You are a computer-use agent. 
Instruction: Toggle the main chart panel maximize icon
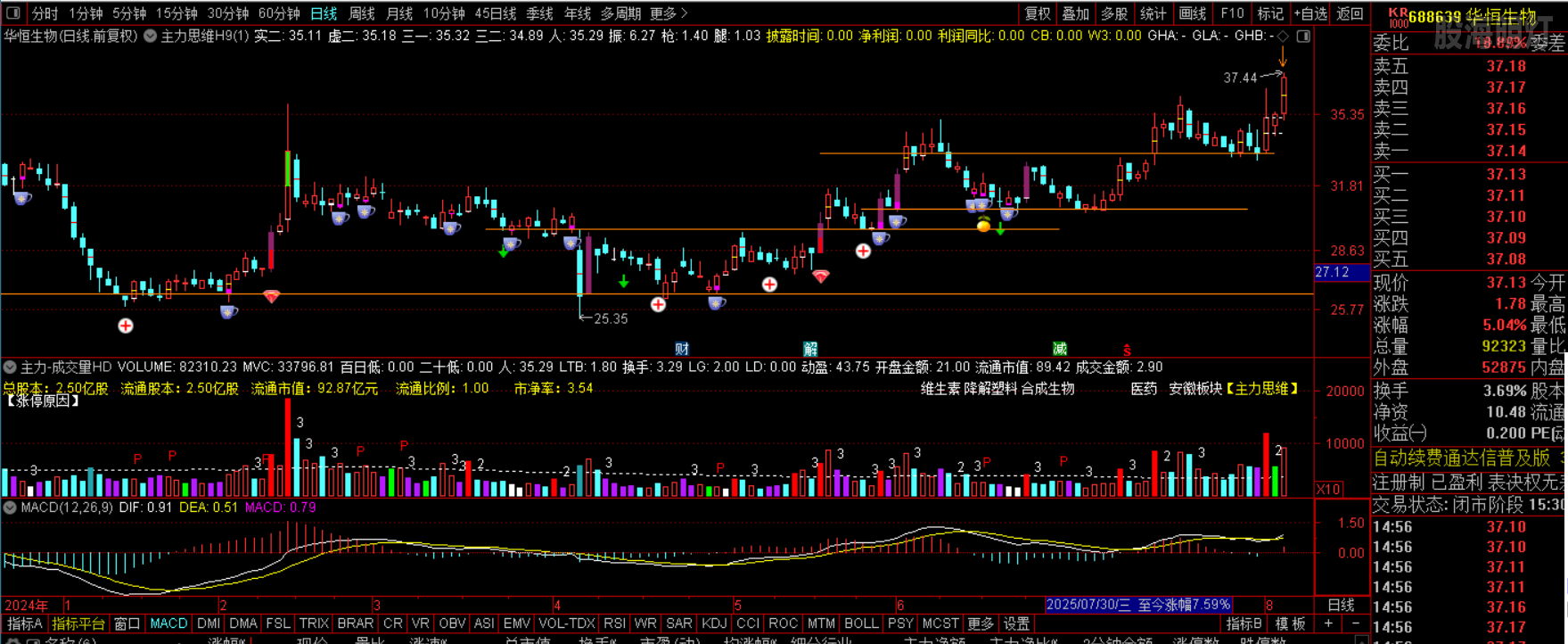(1303, 37)
